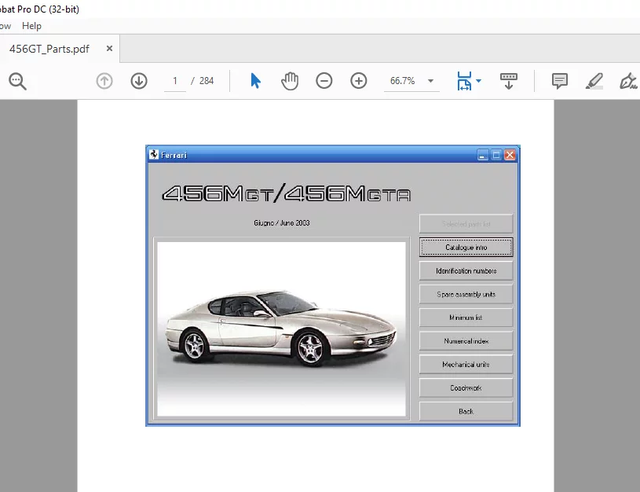Open the Mechanical units section
Viewport: 640px width, 492px height.
(466, 364)
